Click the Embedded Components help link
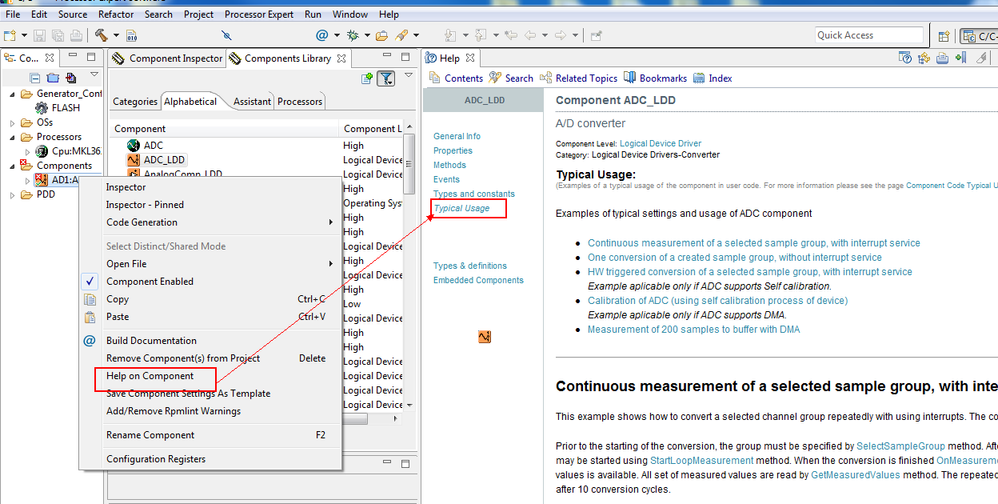 tap(478, 280)
